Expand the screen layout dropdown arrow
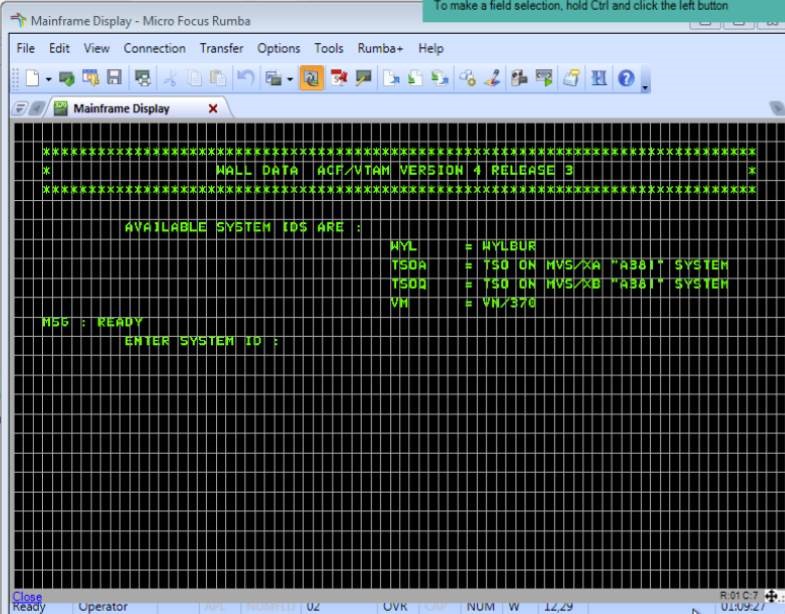This screenshot has height=614, width=785. pyautogui.click(x=290, y=79)
